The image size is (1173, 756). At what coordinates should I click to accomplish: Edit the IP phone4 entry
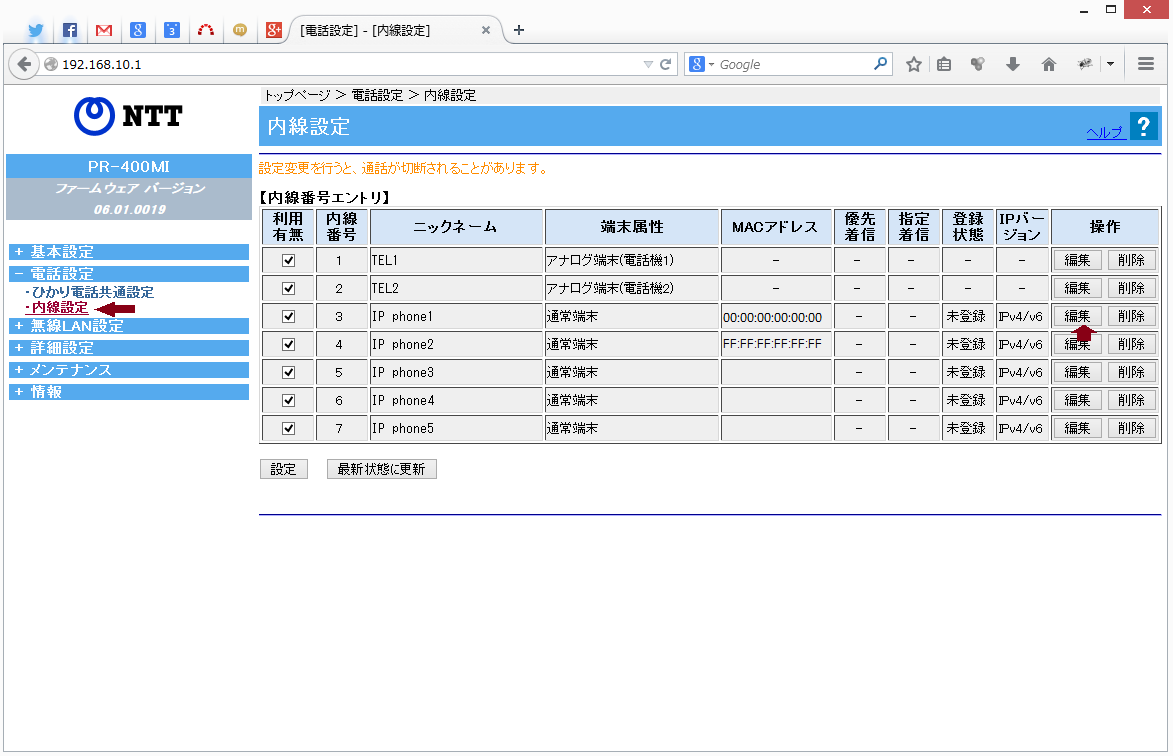tap(1077, 401)
